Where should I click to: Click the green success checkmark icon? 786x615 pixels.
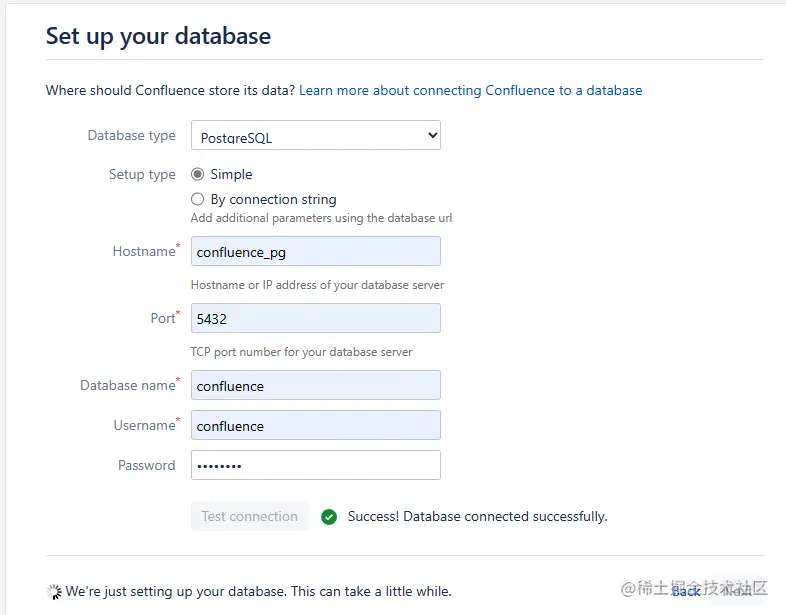click(329, 517)
